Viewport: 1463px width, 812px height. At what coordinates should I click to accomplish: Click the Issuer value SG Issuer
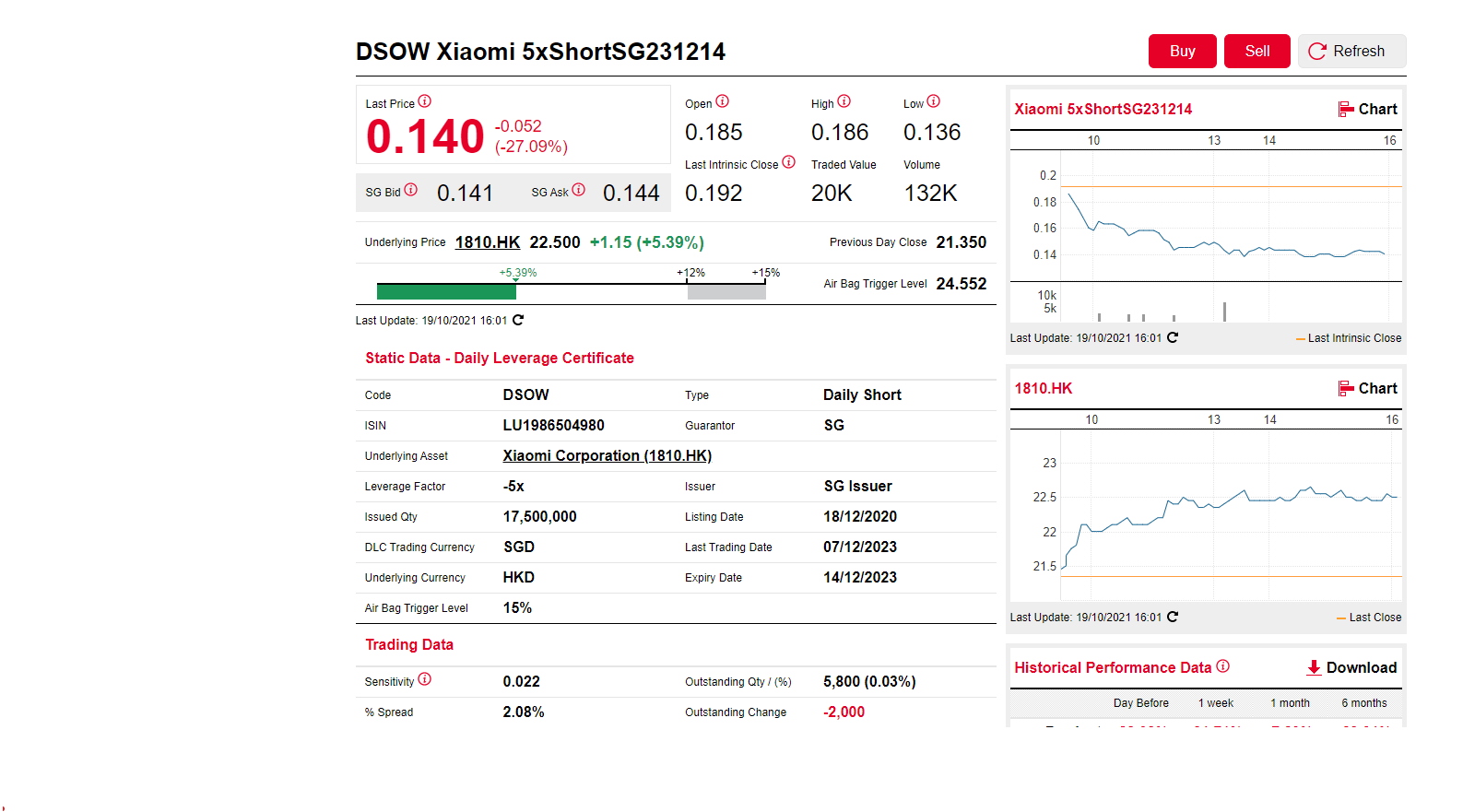858,486
